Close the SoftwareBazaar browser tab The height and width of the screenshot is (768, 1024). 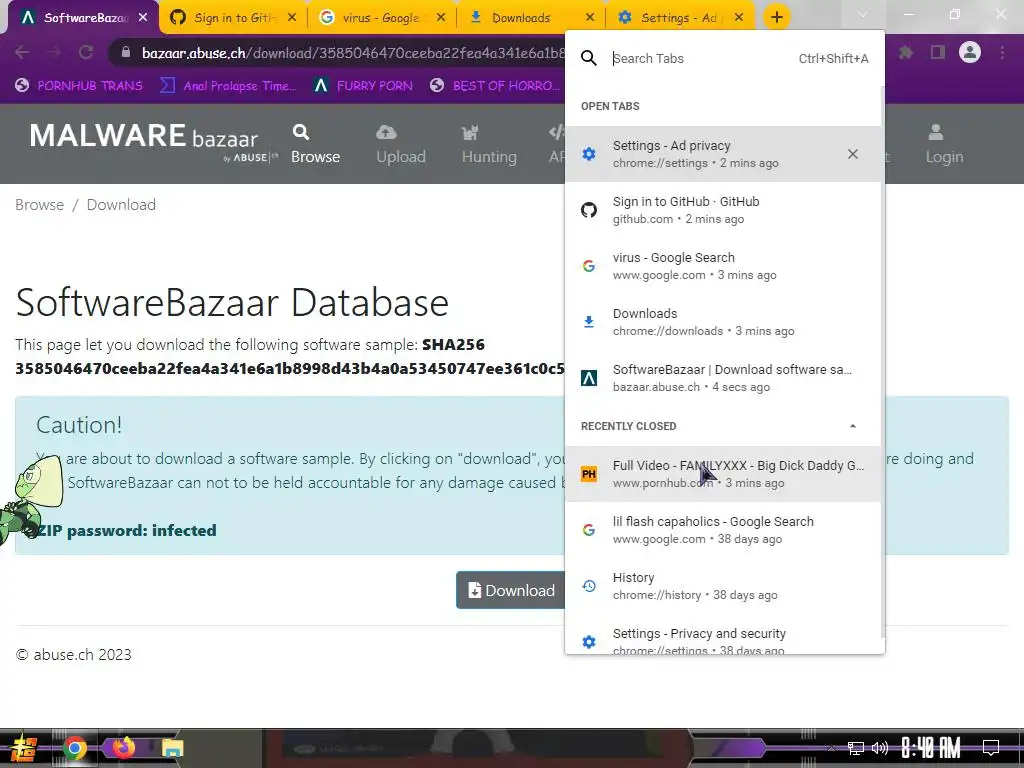coord(143,18)
